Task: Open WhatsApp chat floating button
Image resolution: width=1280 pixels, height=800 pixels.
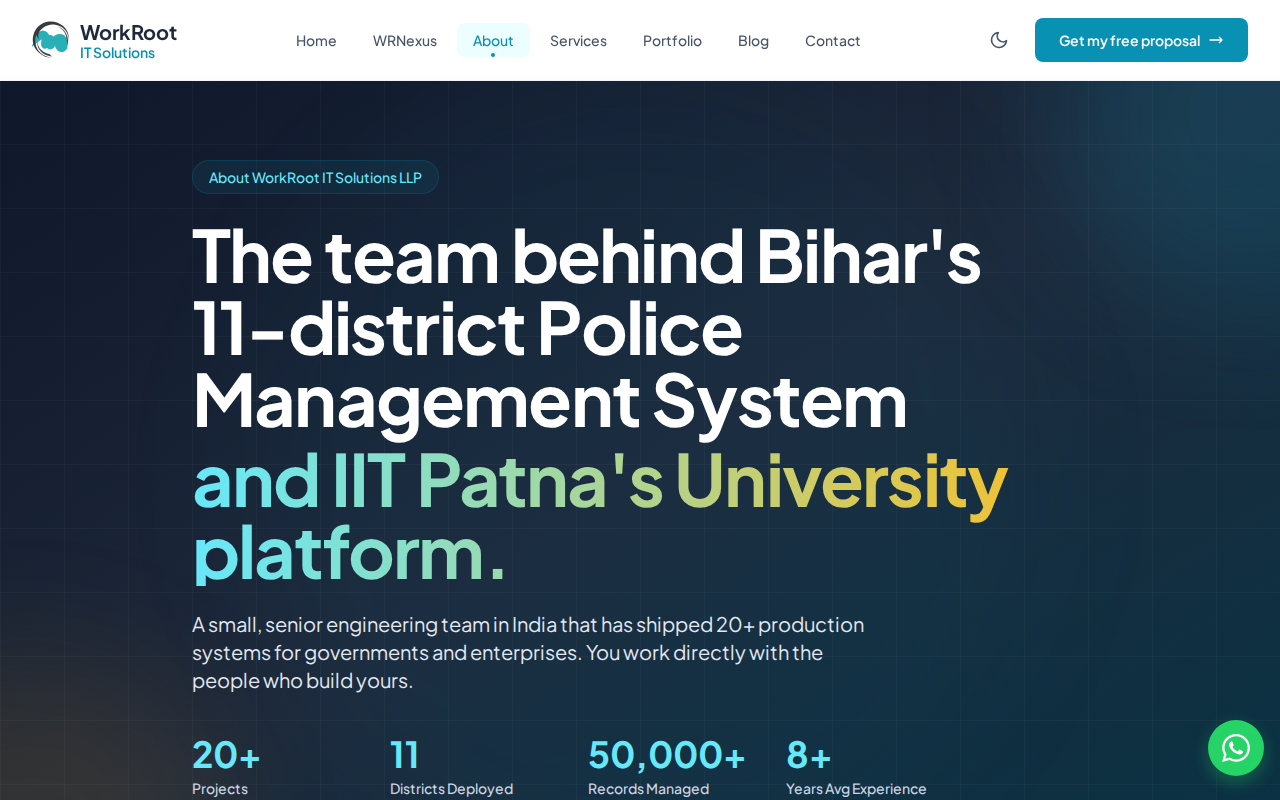Action: [x=1236, y=748]
